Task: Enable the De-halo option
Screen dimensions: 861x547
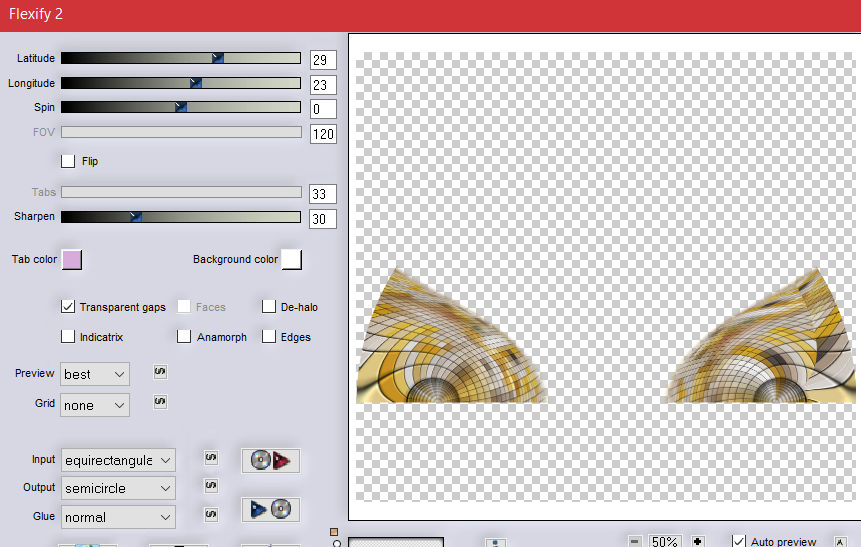Action: pos(269,306)
